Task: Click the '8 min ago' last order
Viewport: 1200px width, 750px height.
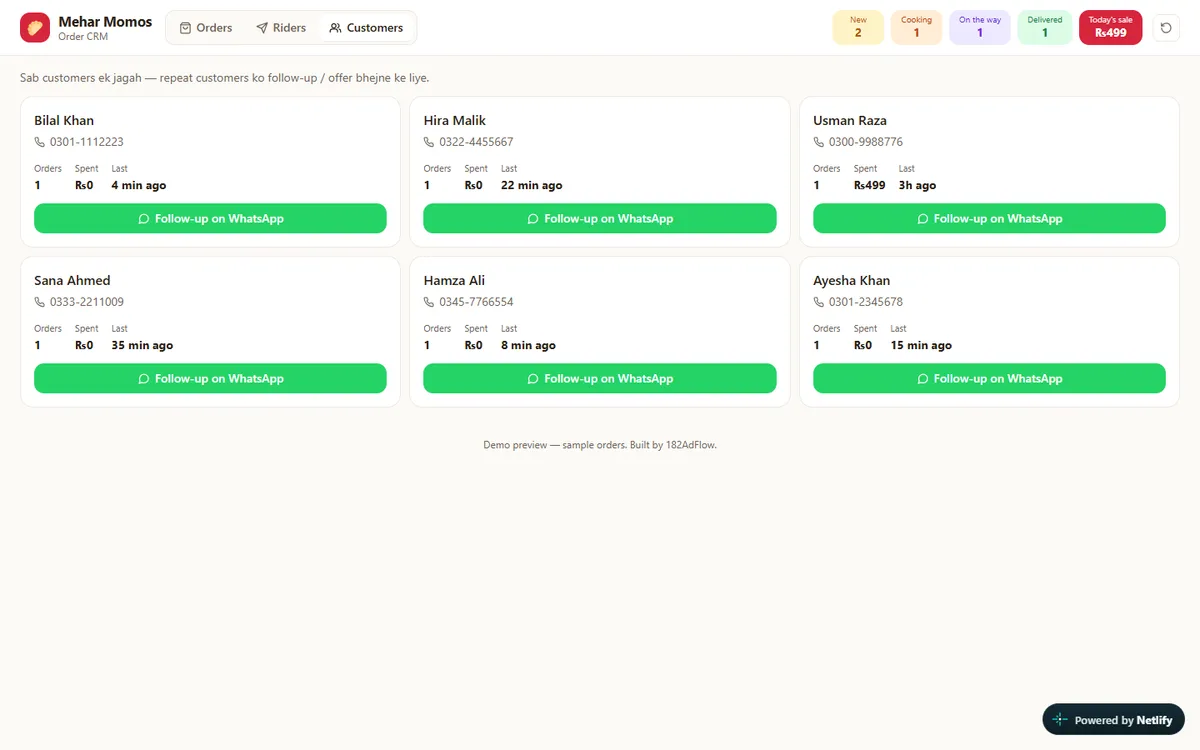Action: pyautogui.click(x=528, y=345)
